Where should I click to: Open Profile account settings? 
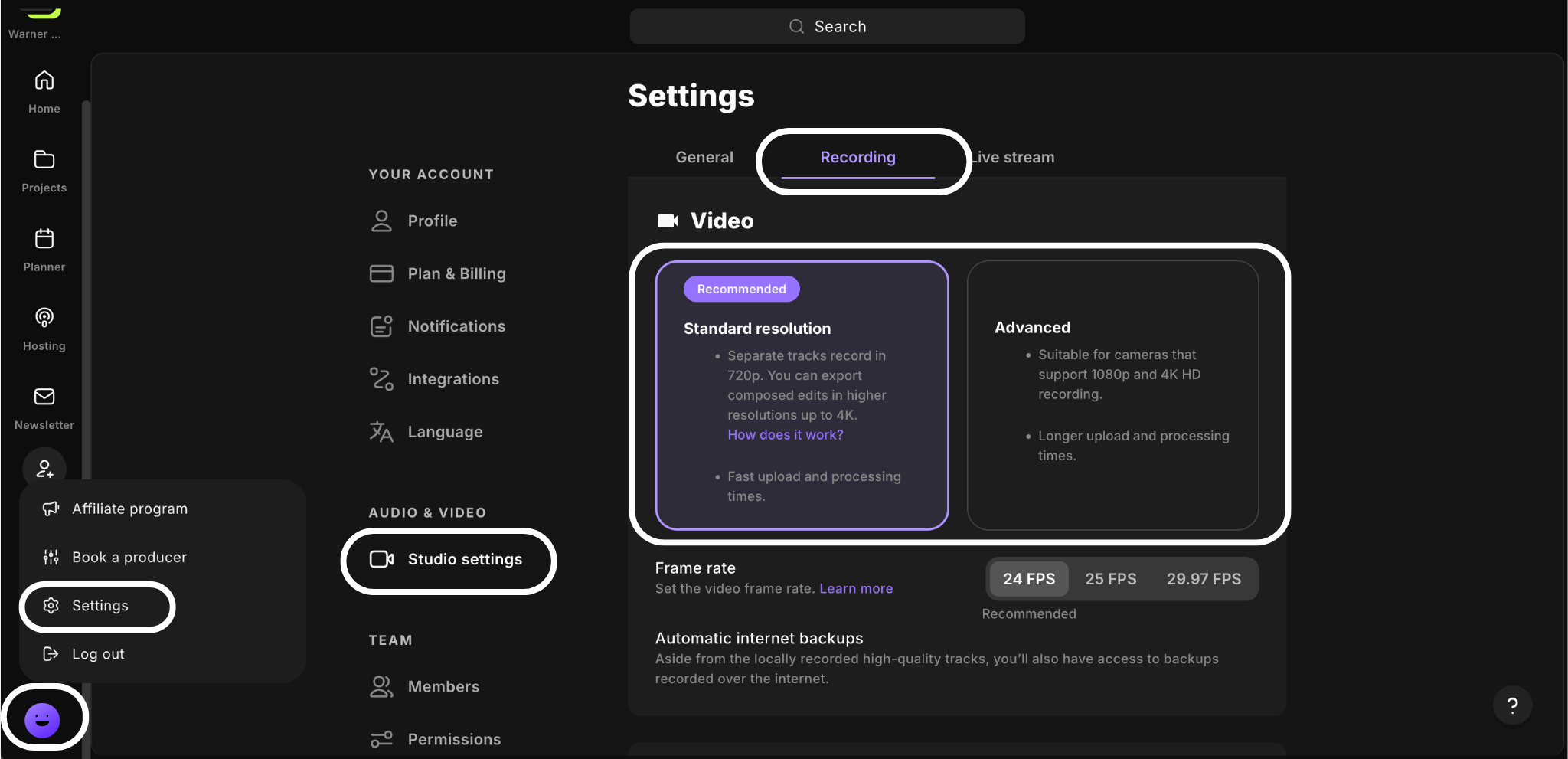pyautogui.click(x=433, y=221)
